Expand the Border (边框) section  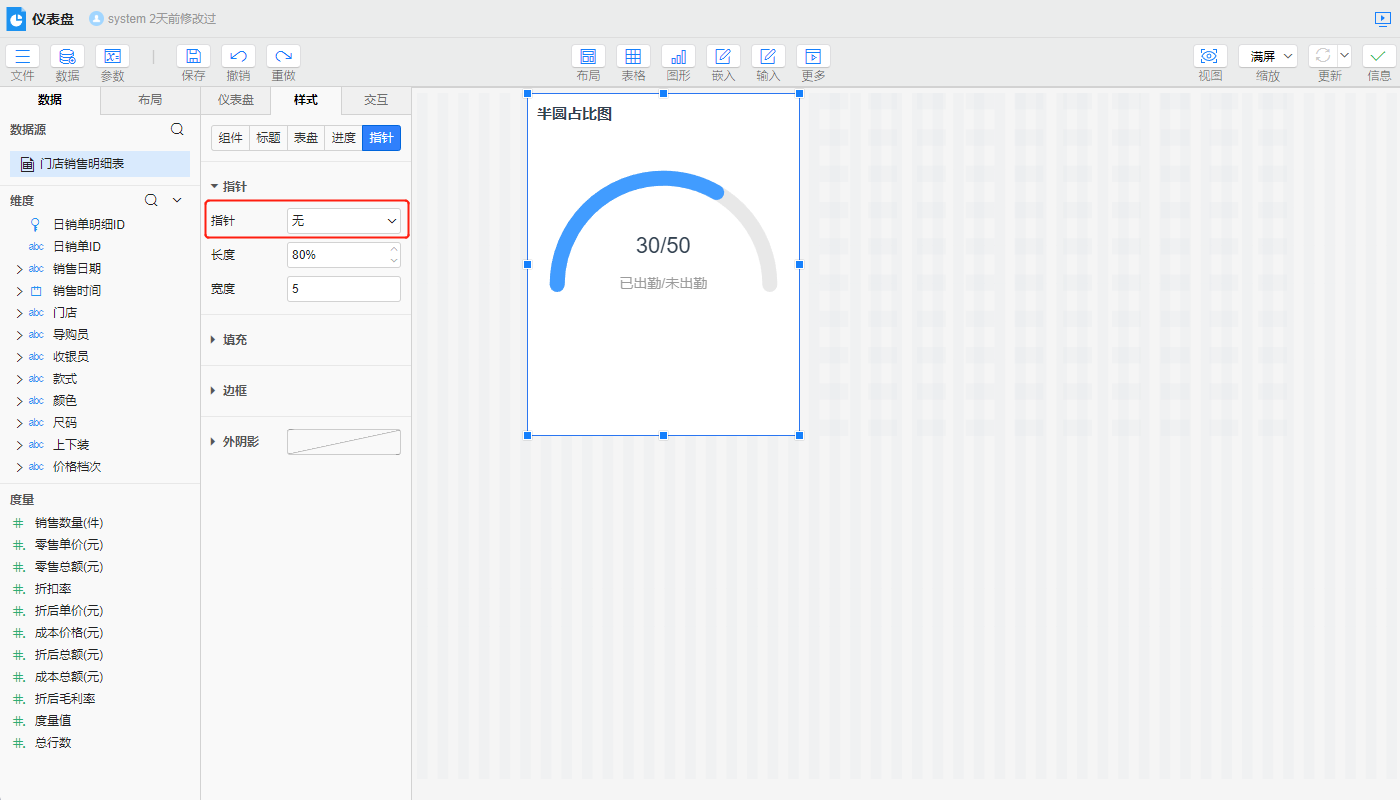(x=234, y=391)
